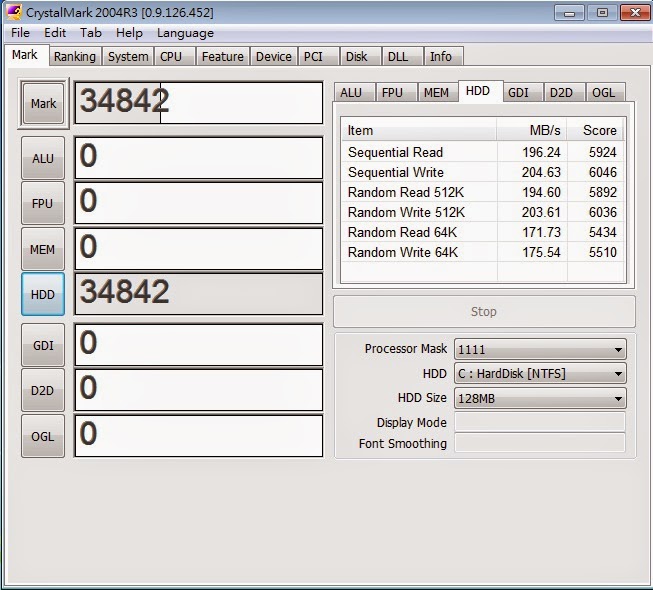Click the Font Smoothing field
Image resolution: width=653 pixels, height=590 pixels.
point(540,443)
